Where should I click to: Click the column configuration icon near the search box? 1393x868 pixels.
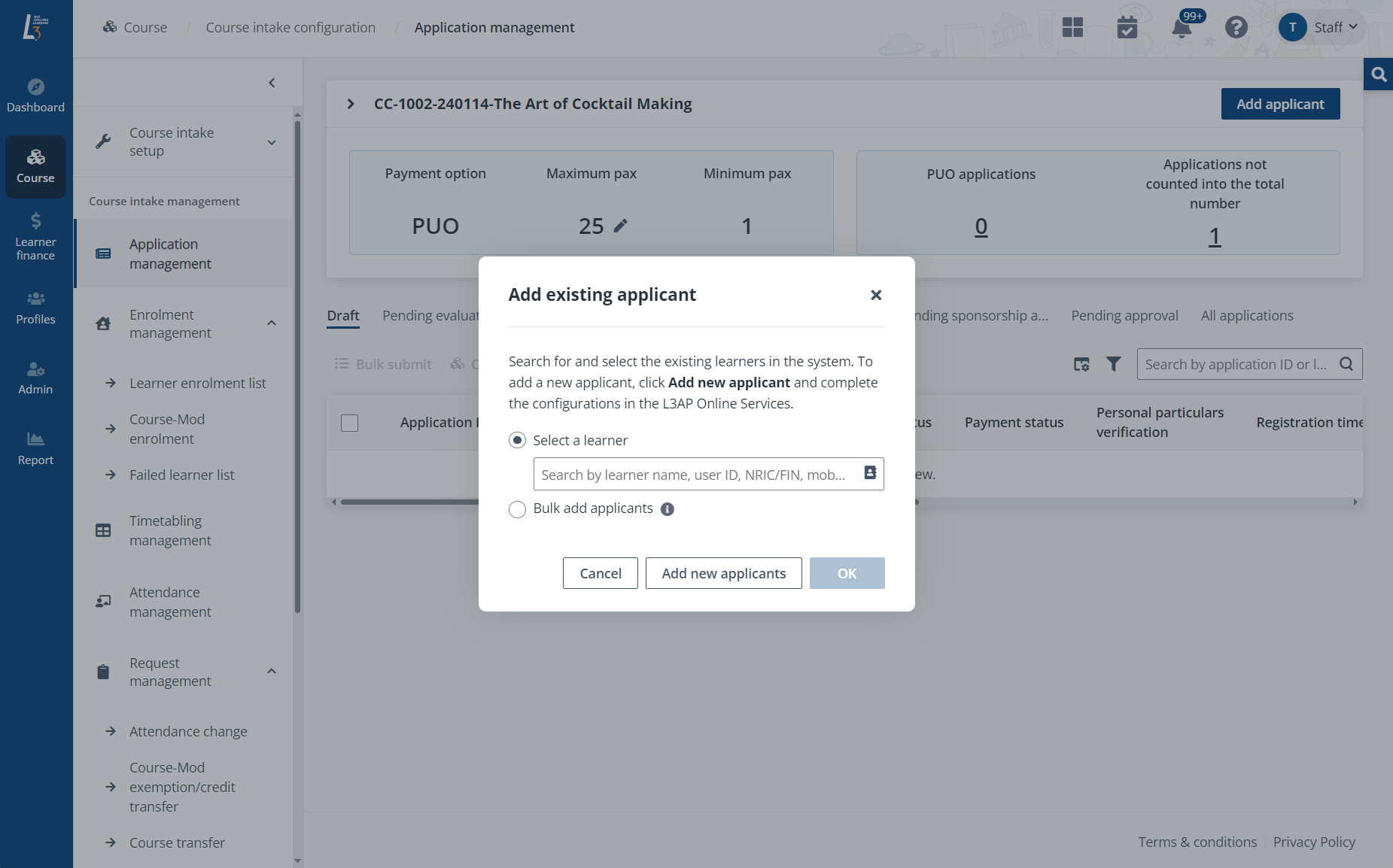pyautogui.click(x=1081, y=364)
